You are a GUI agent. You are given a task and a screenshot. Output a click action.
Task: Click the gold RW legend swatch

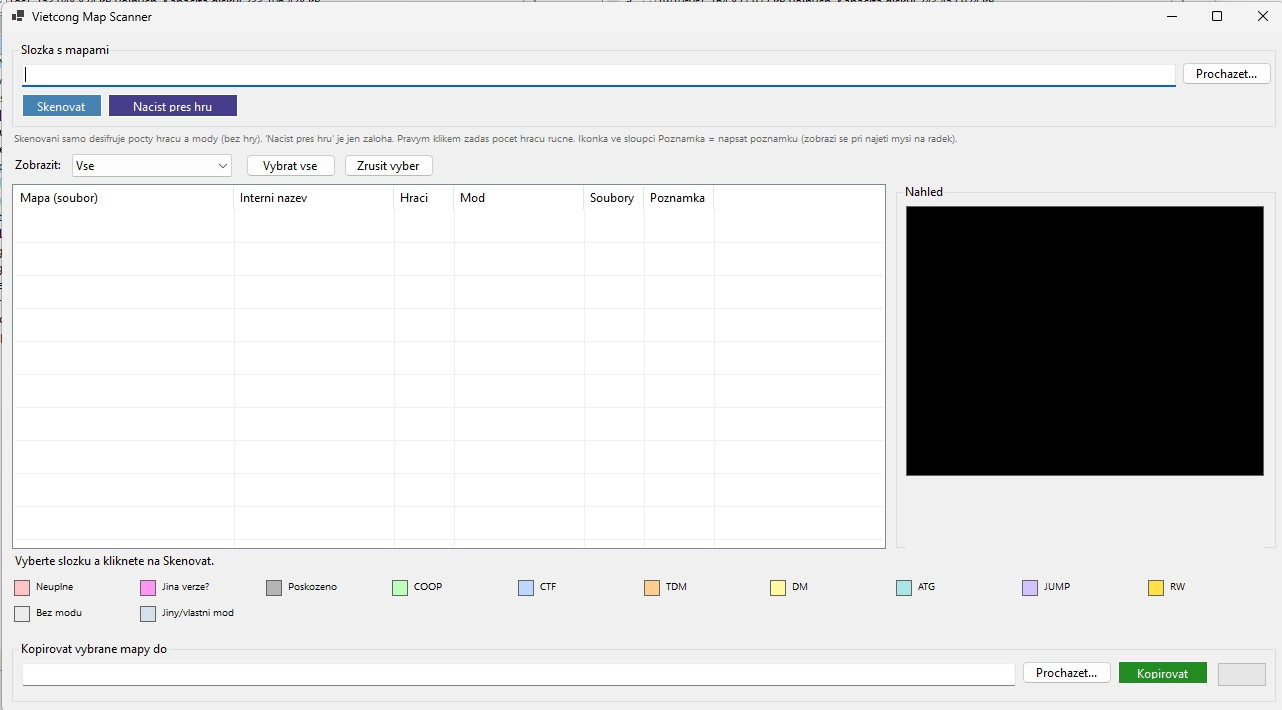1156,588
